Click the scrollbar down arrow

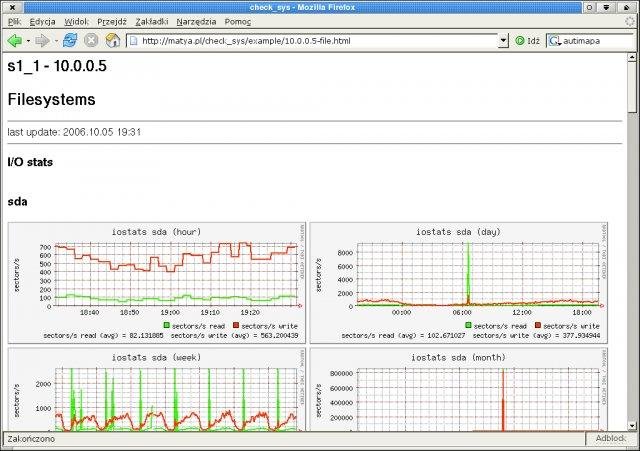(x=632, y=426)
